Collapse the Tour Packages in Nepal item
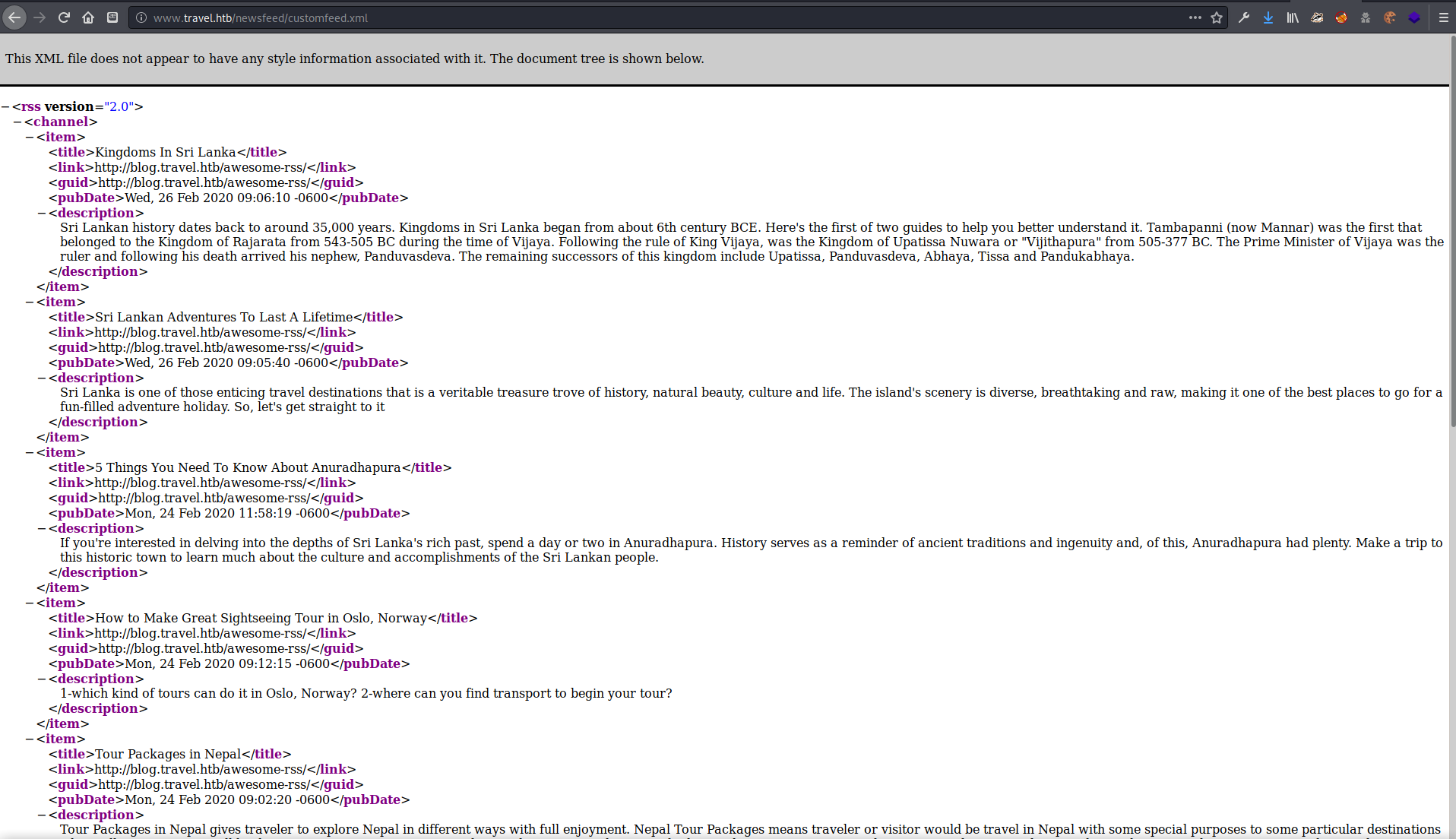 click(x=30, y=739)
